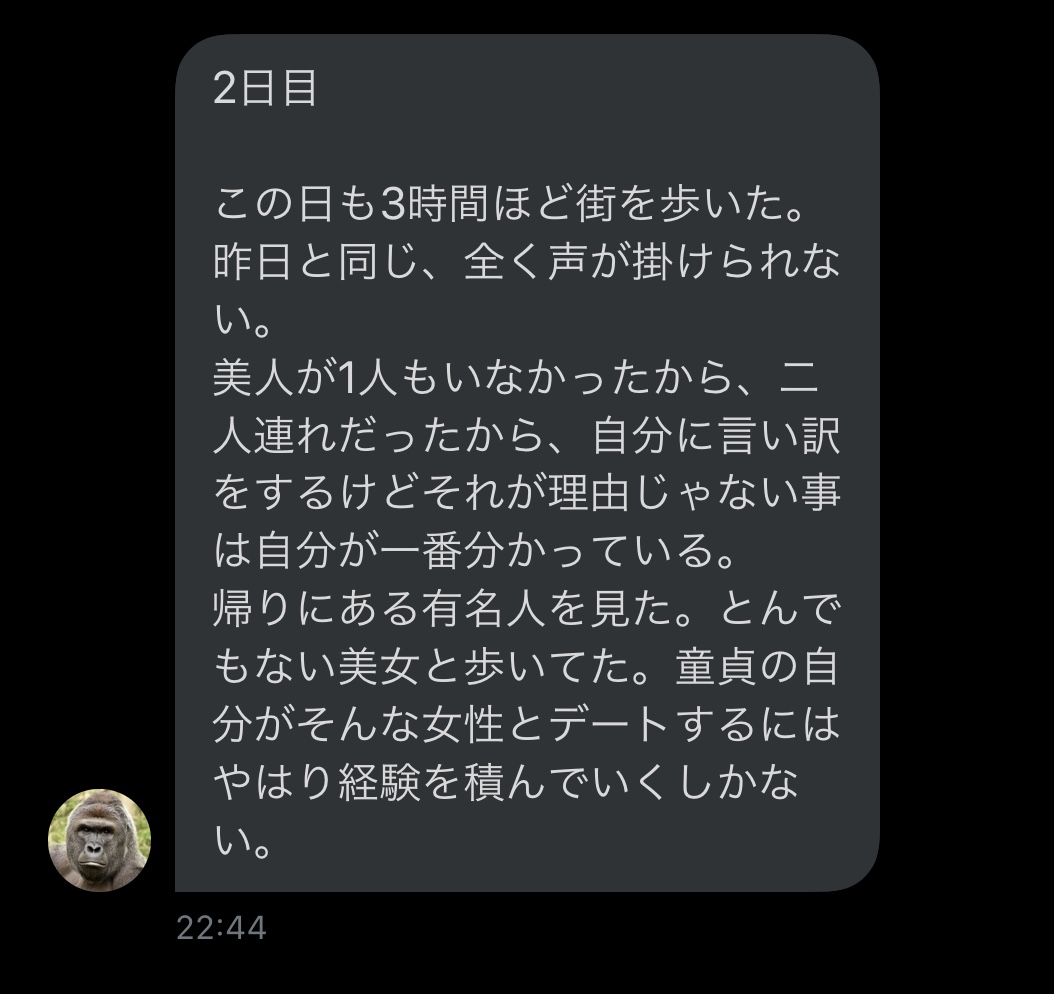Click the word '経験' in the message
The width and height of the screenshot is (1054, 994).
pos(380,782)
